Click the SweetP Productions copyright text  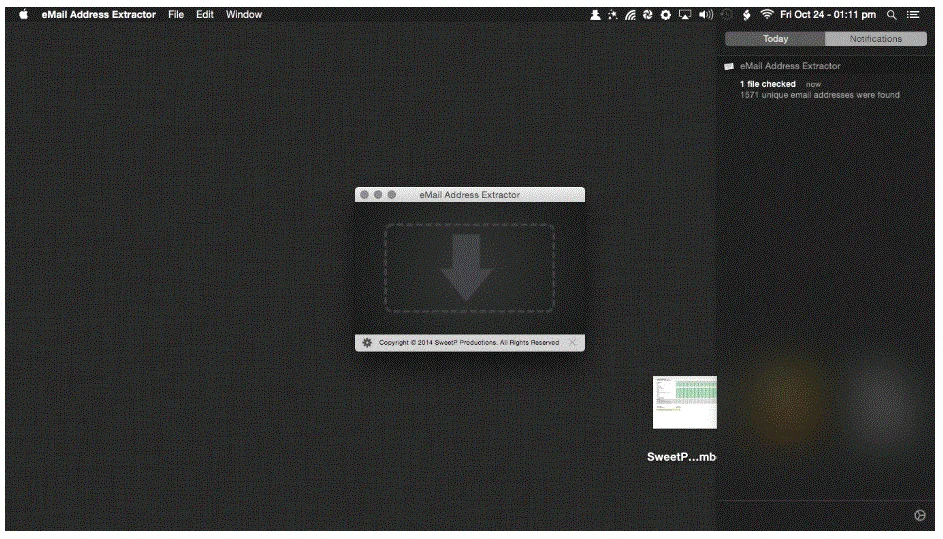tap(468, 342)
